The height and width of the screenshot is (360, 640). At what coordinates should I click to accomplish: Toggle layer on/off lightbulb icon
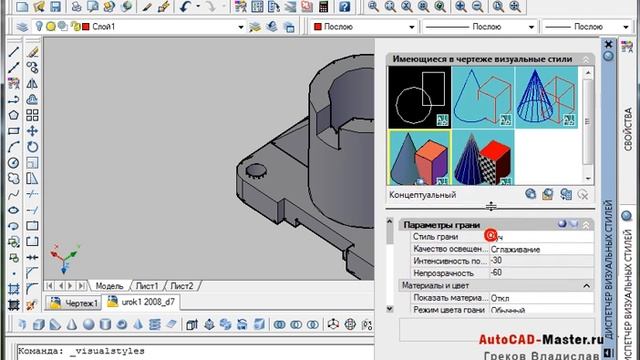[x=39, y=27]
